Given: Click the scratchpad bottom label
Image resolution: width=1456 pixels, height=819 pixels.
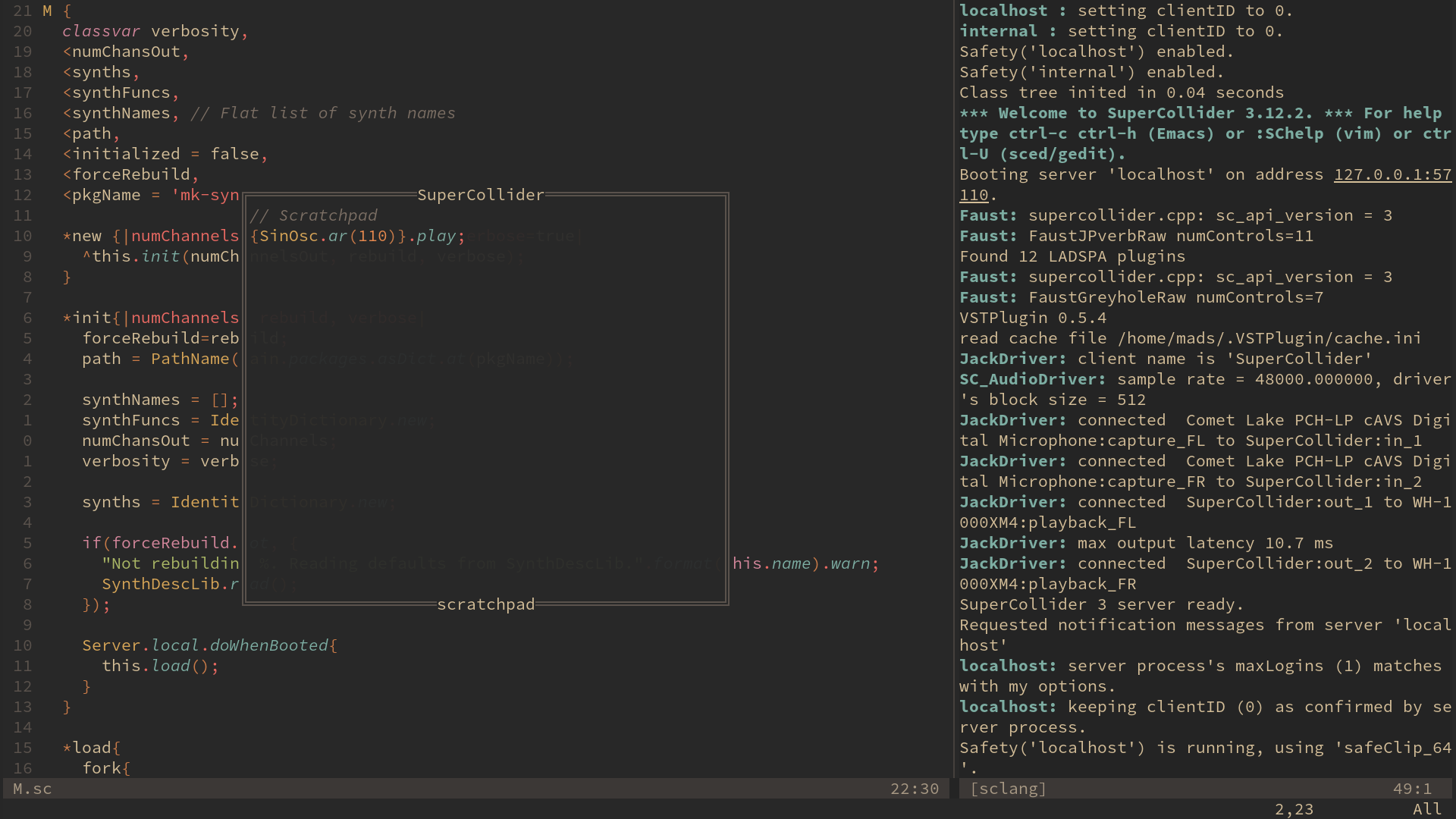Looking at the screenshot, I should 486,604.
